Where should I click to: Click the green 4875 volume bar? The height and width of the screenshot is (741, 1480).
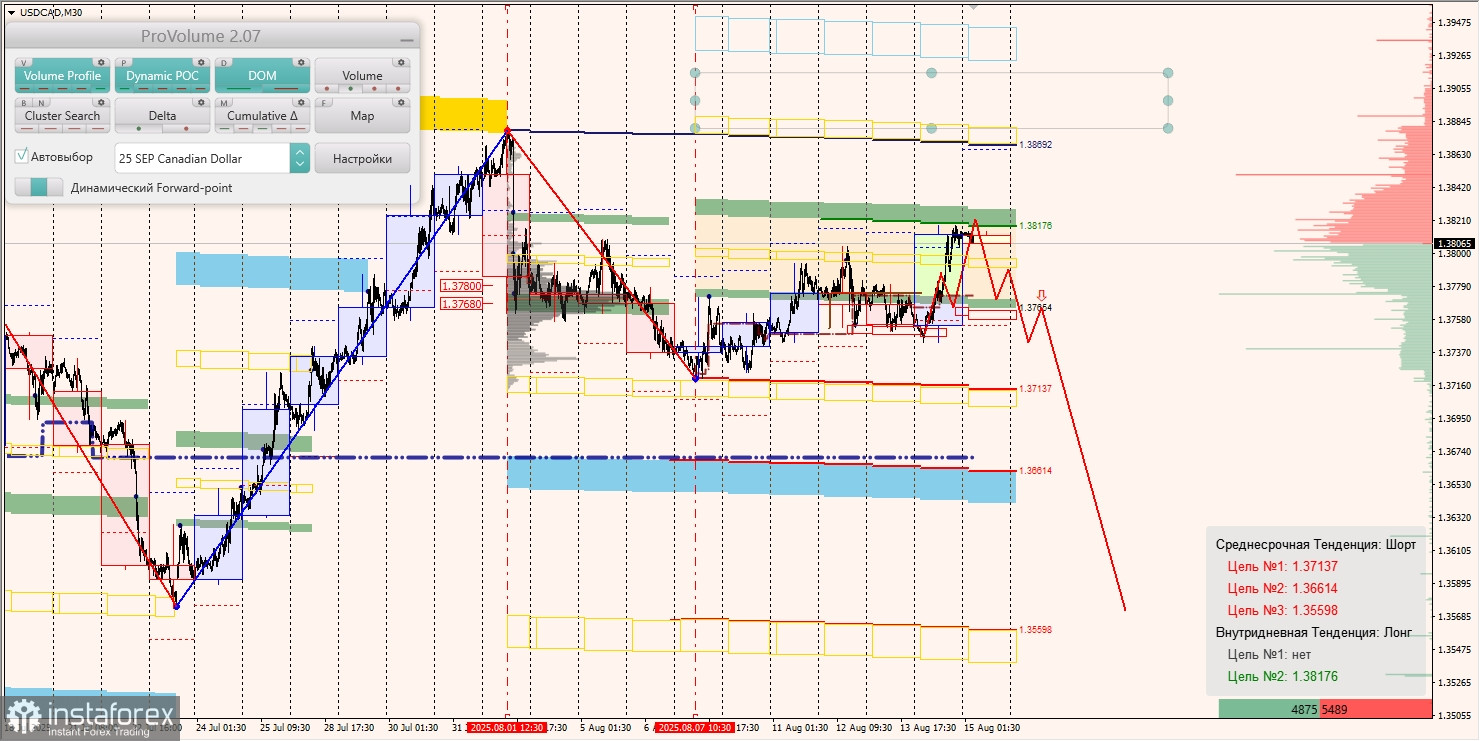(x=1269, y=709)
